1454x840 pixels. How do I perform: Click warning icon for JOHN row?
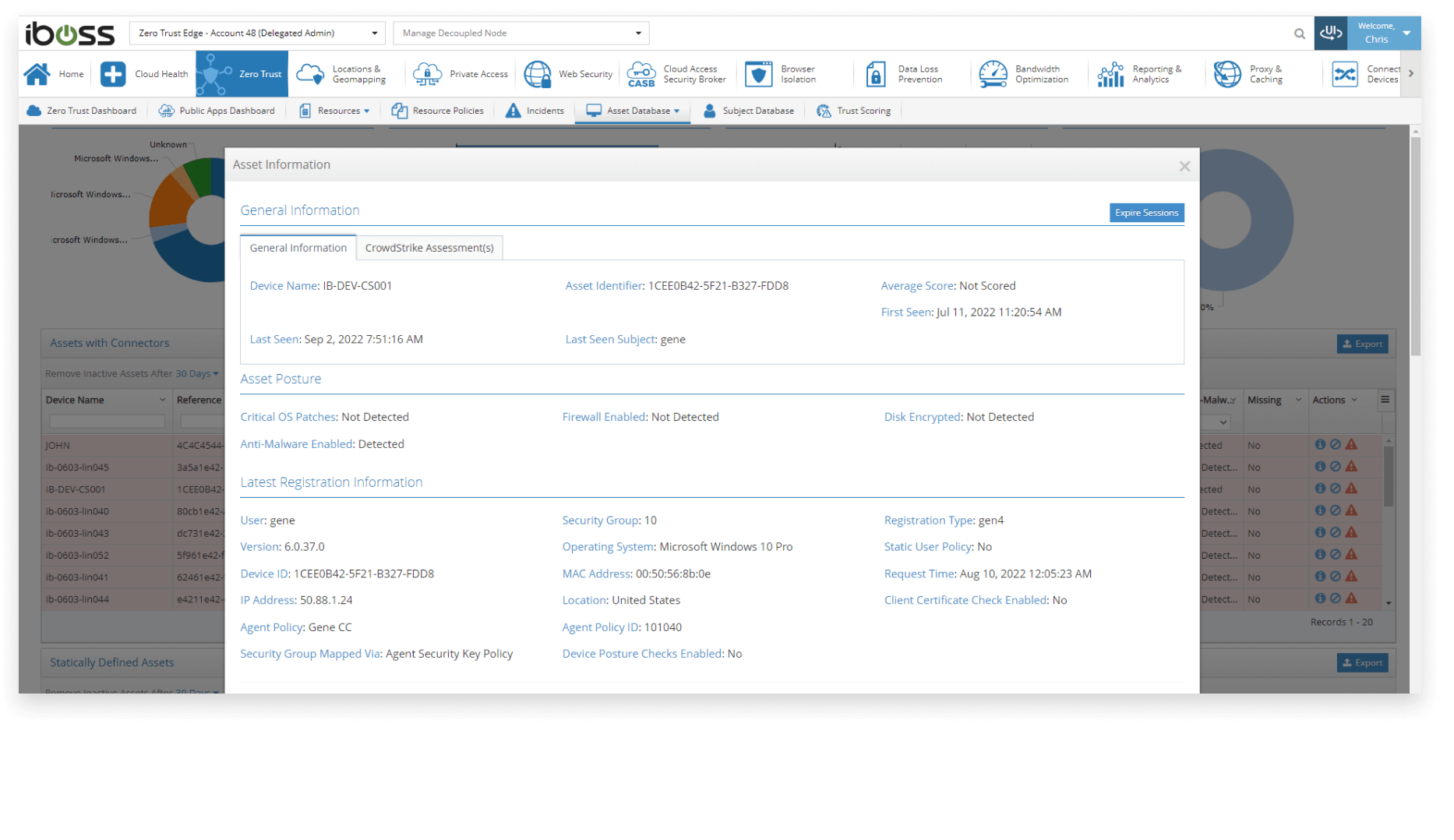click(x=1351, y=444)
